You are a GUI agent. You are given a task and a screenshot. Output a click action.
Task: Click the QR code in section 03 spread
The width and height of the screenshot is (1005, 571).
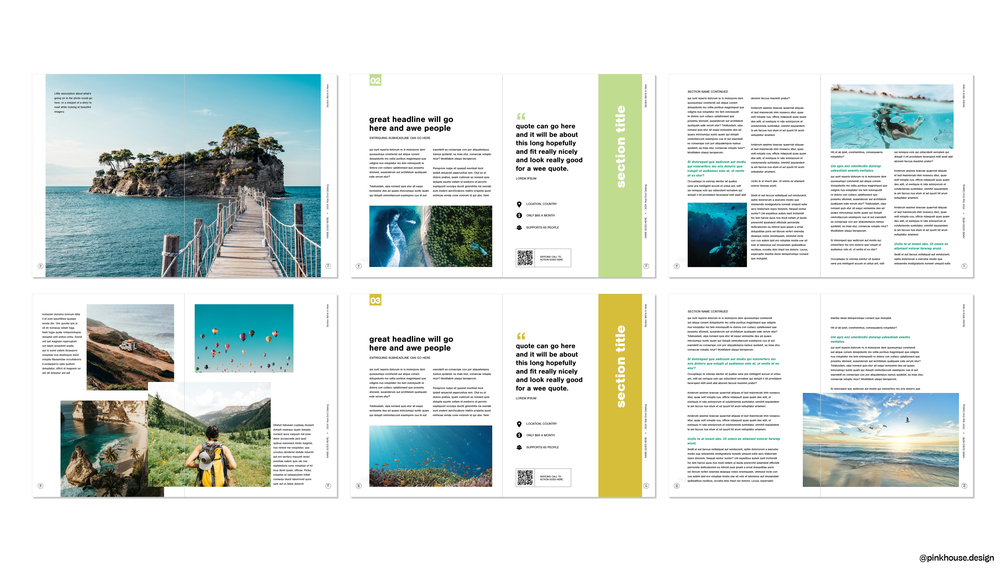pyautogui.click(x=525, y=477)
